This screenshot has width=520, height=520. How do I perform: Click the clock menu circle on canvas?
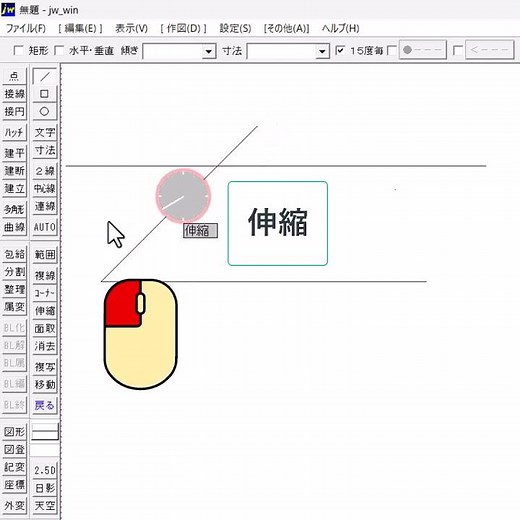tap(183, 196)
